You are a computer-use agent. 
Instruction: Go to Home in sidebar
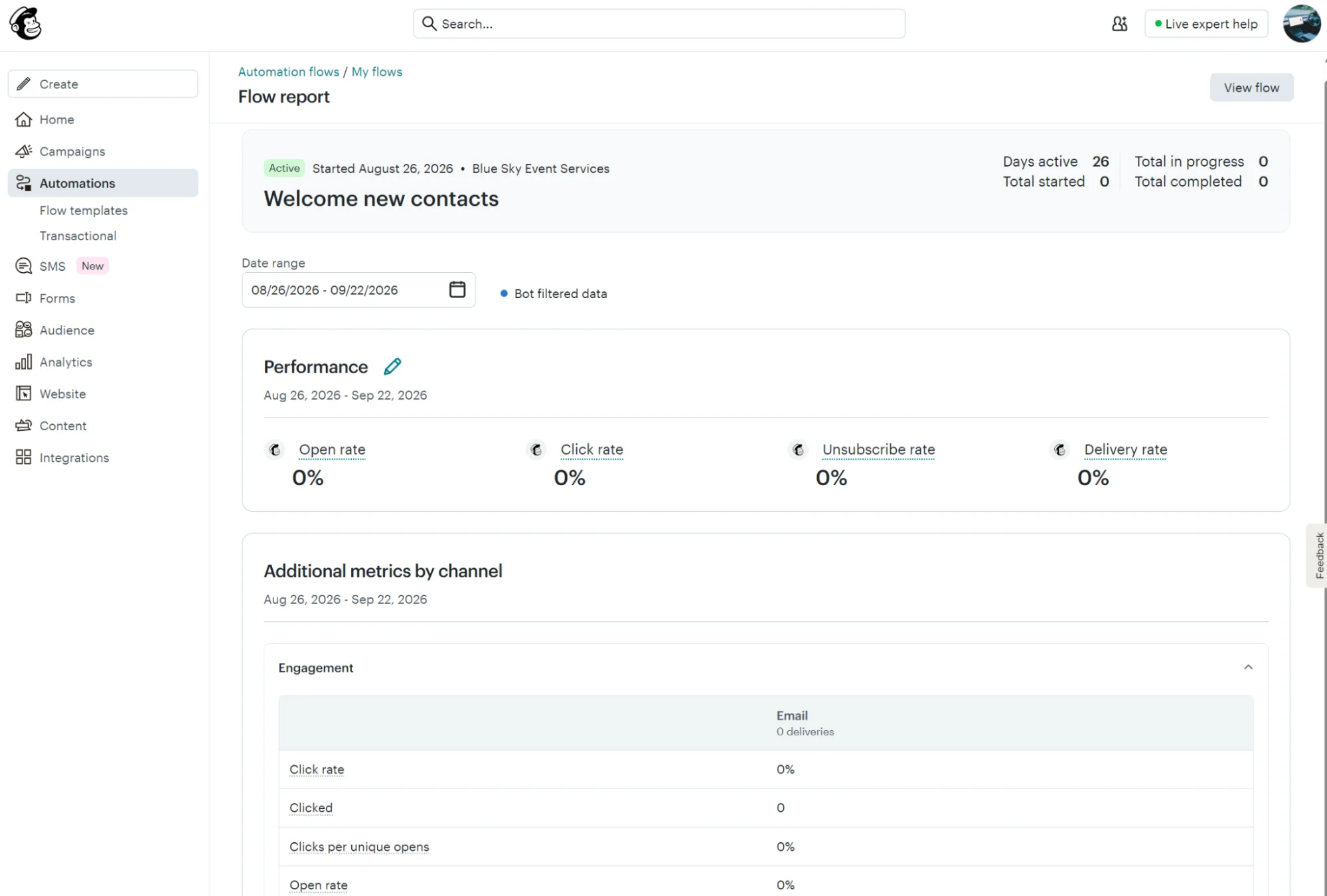click(x=104, y=119)
